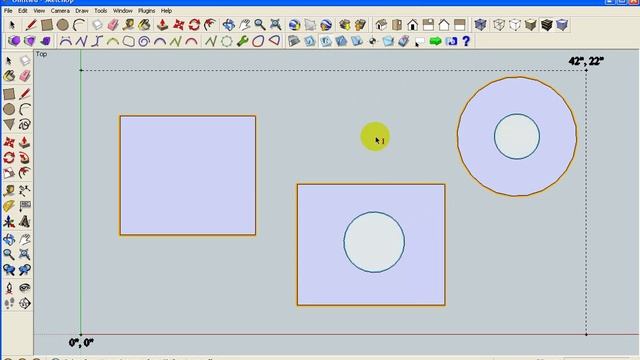This screenshot has width=640, height=360.
Task: Open the Draw menu
Action: coord(82,11)
